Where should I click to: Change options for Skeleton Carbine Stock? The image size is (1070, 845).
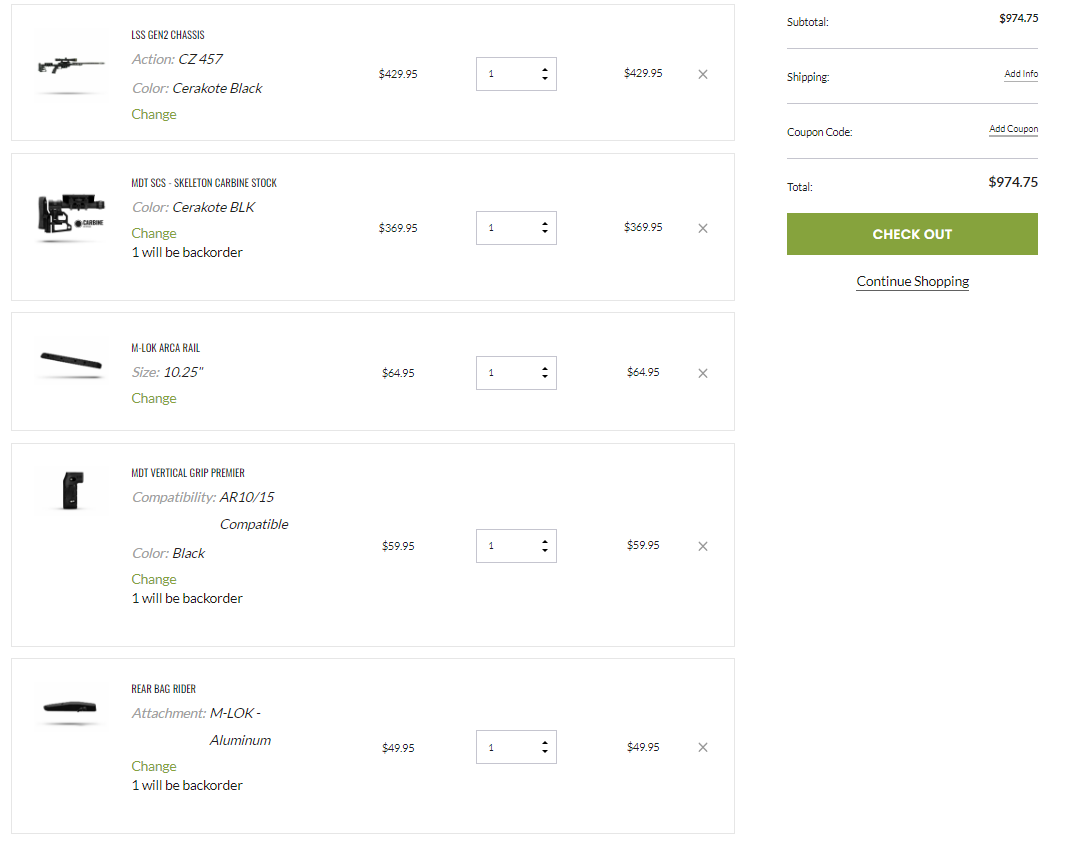pyautogui.click(x=154, y=233)
